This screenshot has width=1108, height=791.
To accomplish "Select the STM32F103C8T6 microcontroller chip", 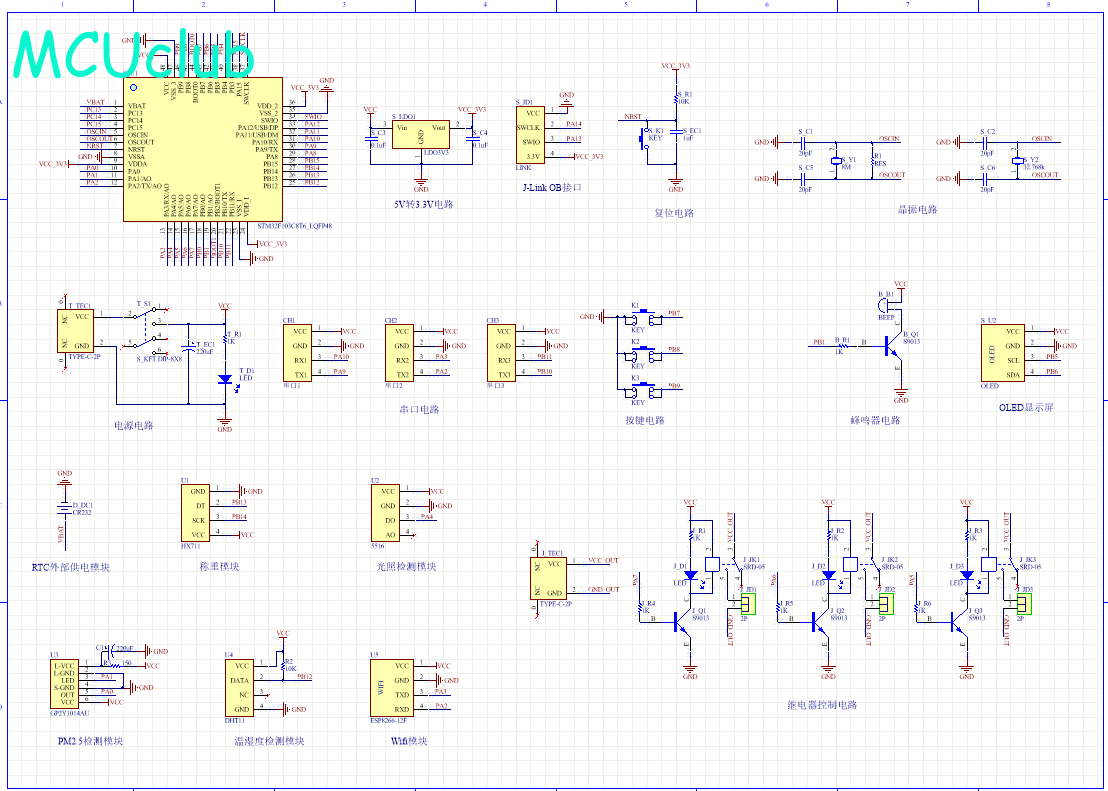I will [201, 150].
